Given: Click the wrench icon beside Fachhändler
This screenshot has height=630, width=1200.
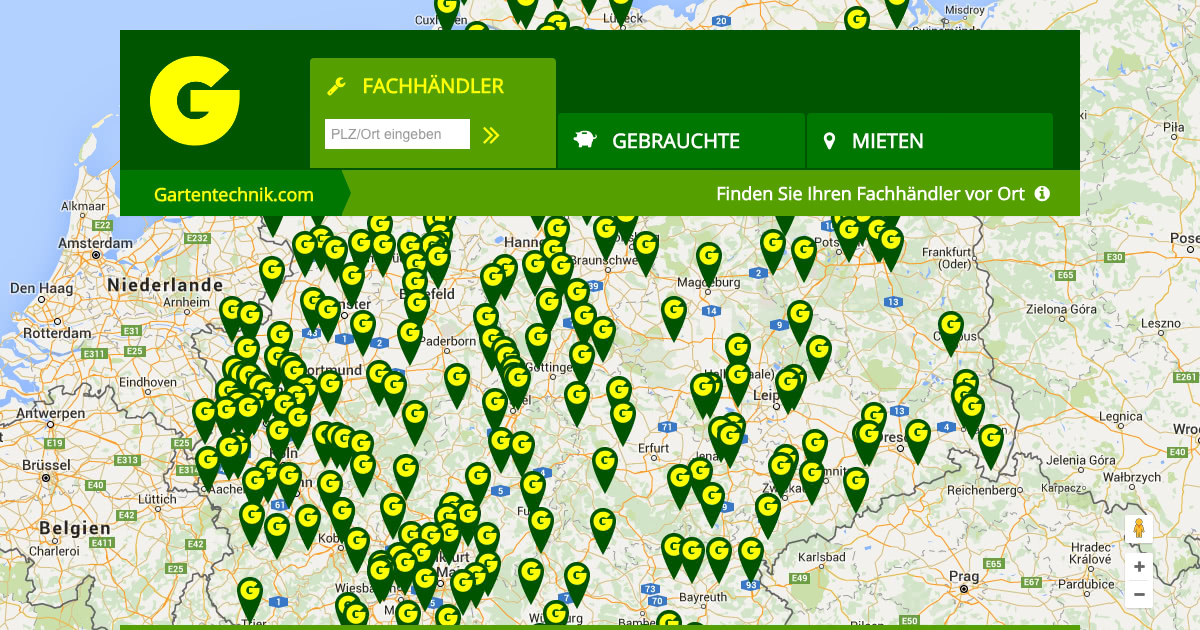Looking at the screenshot, I should (x=337, y=87).
